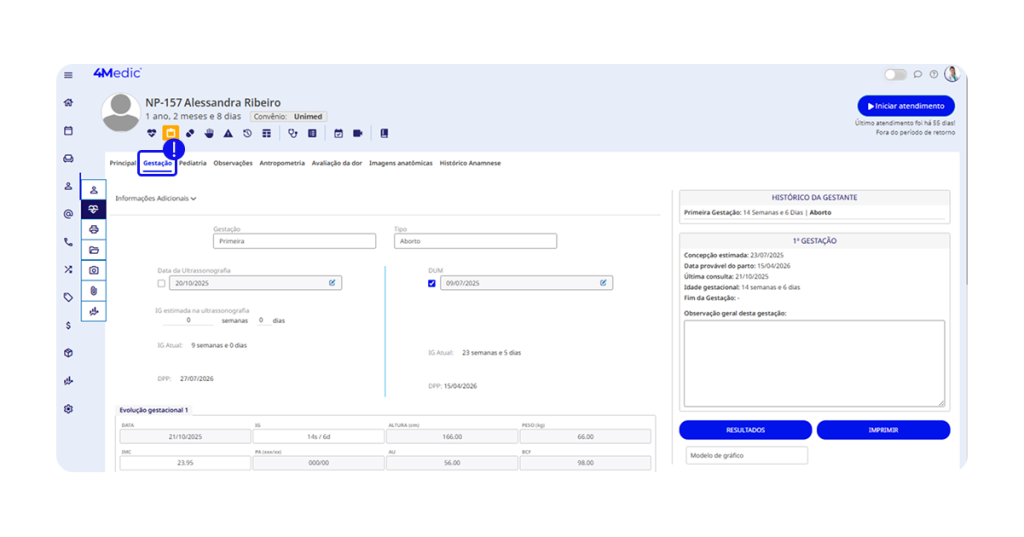Toggle the switch in the top-right header

point(895,74)
